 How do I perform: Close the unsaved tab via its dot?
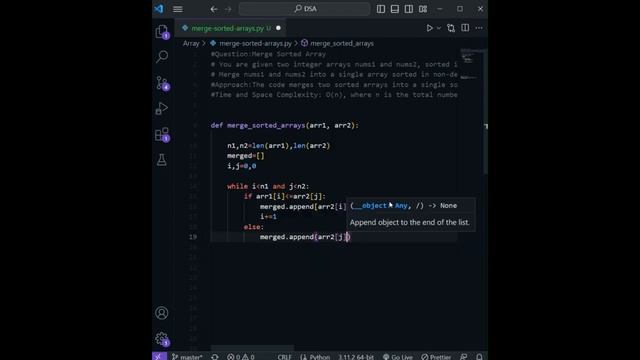point(278,28)
